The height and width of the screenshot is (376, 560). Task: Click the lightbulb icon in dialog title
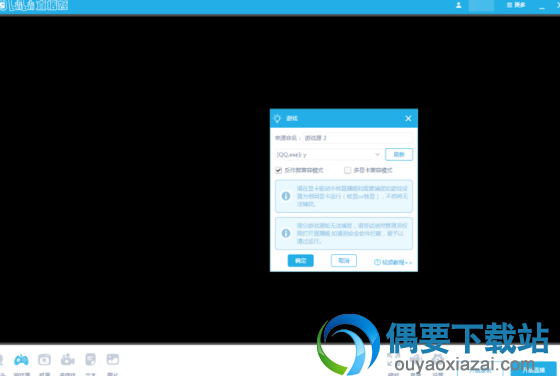277,118
